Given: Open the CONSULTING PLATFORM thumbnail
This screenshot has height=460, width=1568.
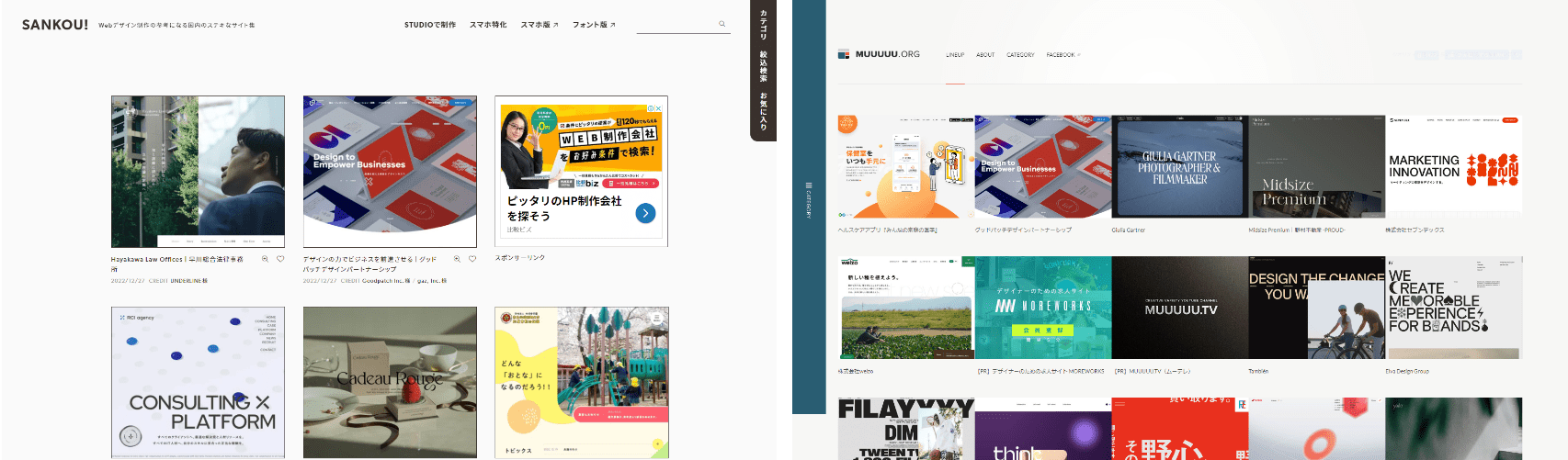Looking at the screenshot, I should [198, 383].
